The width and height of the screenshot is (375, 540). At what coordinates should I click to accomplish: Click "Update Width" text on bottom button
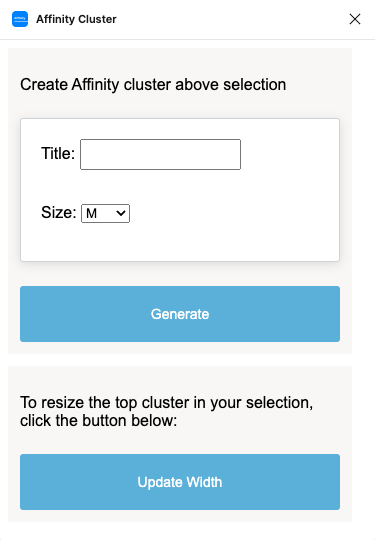180,482
